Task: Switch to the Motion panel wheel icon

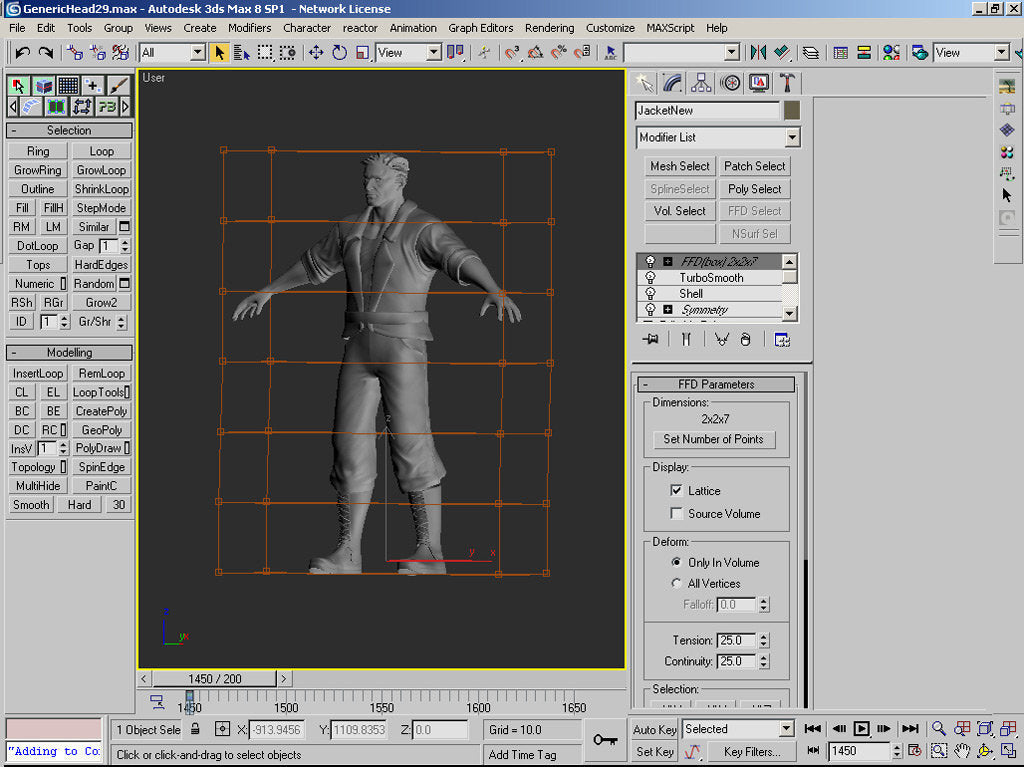Action: coord(730,83)
